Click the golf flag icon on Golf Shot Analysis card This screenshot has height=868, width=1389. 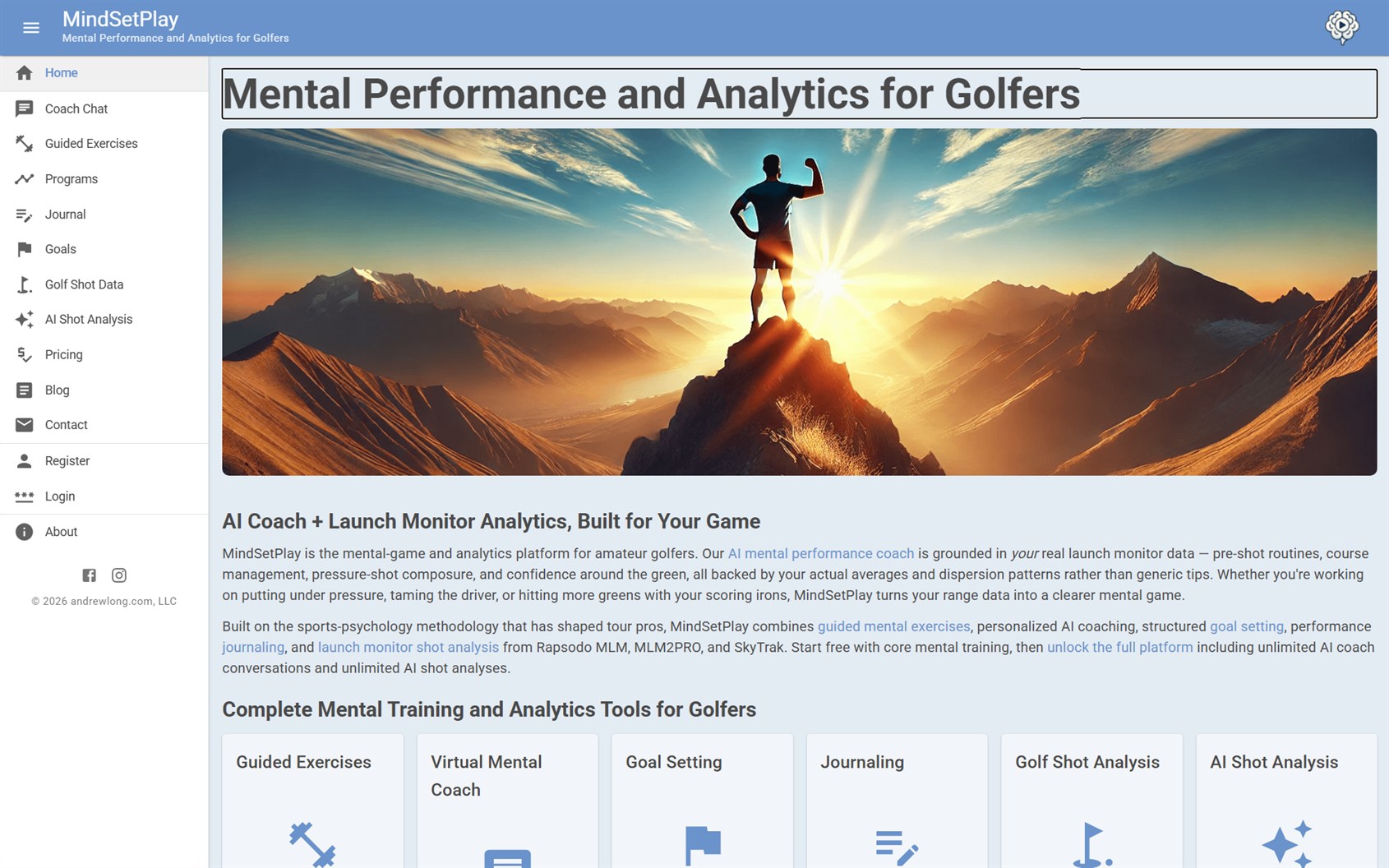click(x=1092, y=845)
